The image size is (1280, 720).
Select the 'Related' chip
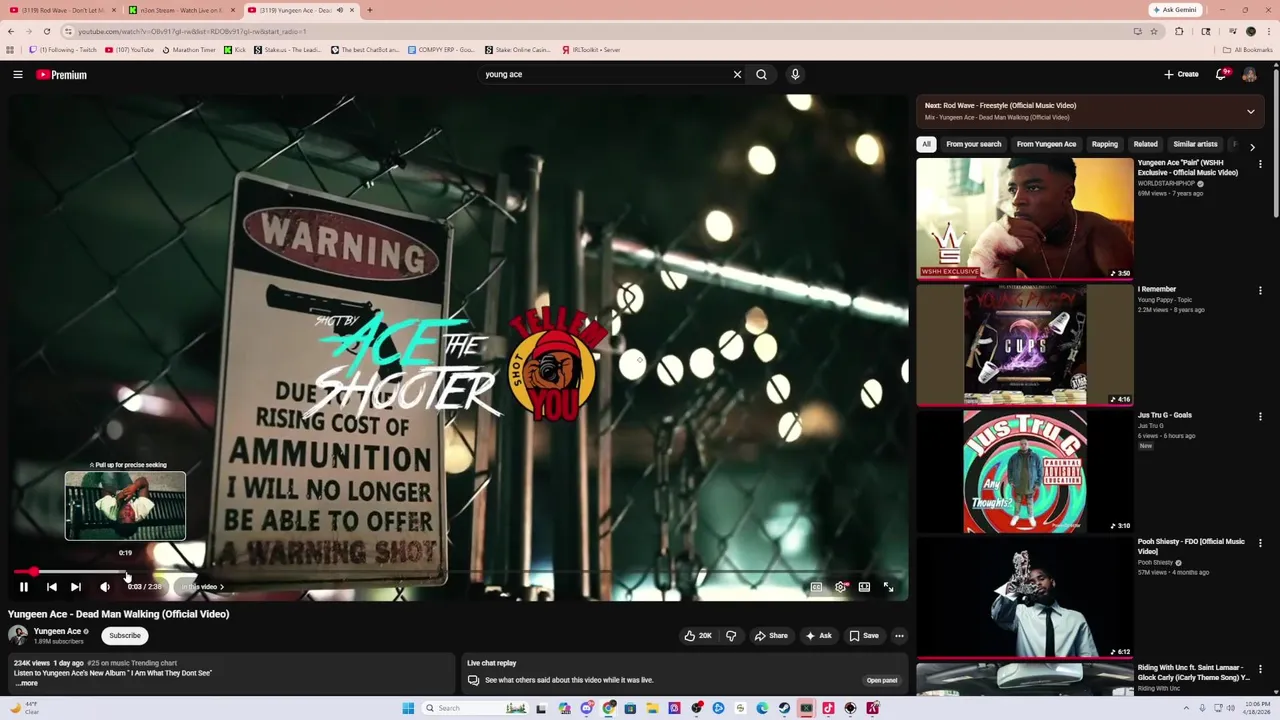tap(1146, 144)
